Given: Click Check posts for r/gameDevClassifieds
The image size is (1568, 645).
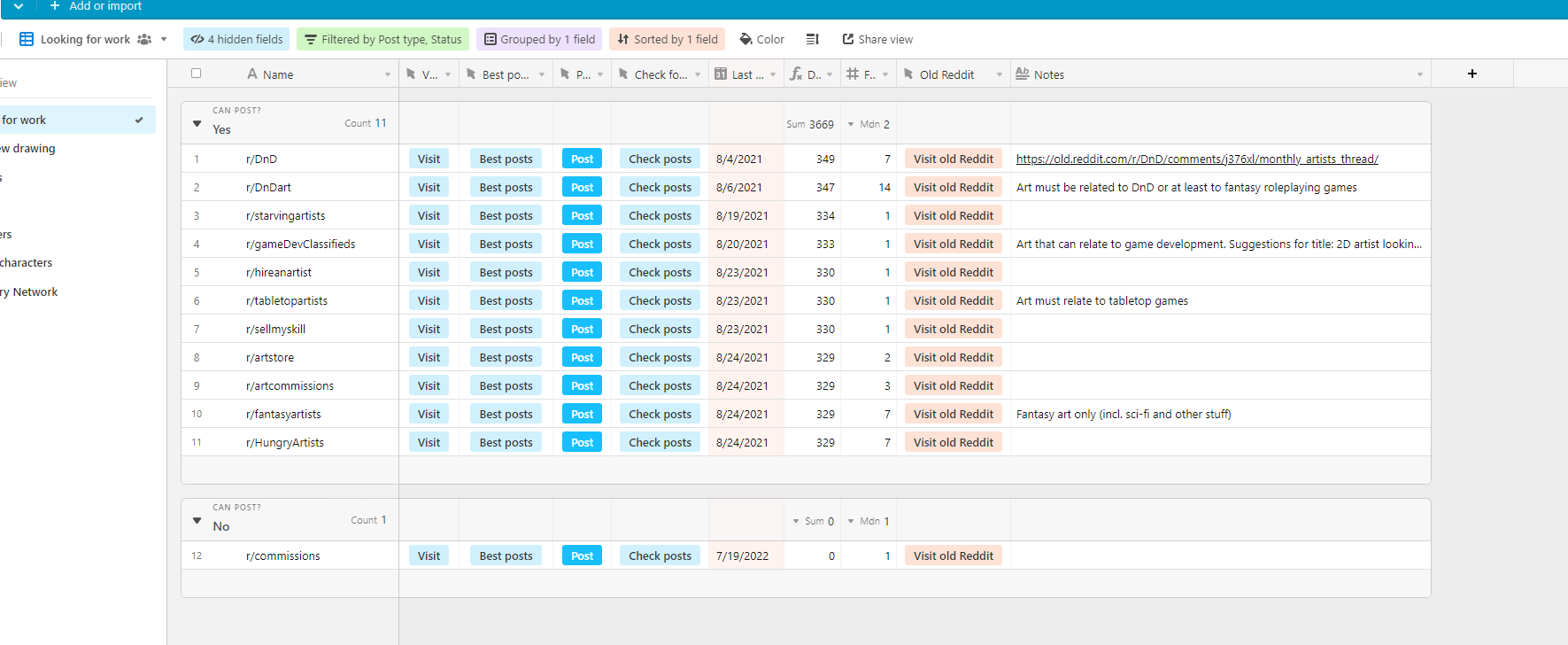Looking at the screenshot, I should click(660, 244).
